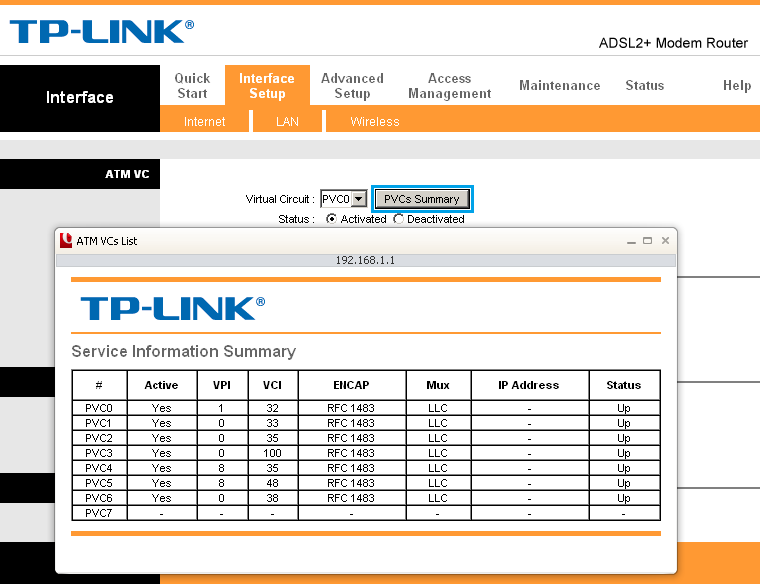Click the Service Information Summary heading
The image size is (760, 584).
(x=183, y=351)
